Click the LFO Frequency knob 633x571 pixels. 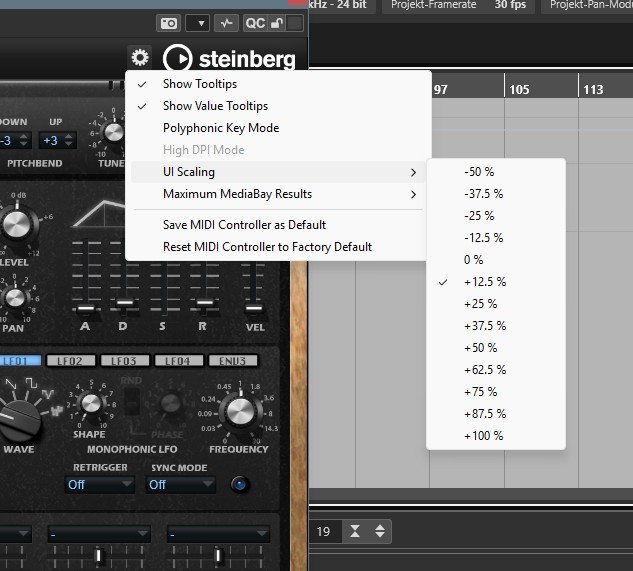[x=238, y=411]
